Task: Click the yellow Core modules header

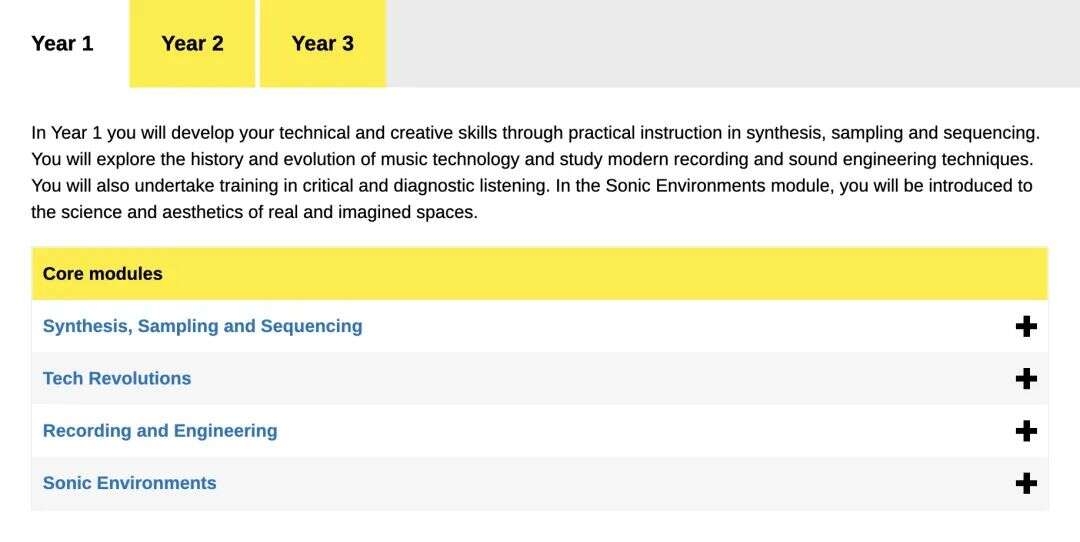Action: coord(540,274)
